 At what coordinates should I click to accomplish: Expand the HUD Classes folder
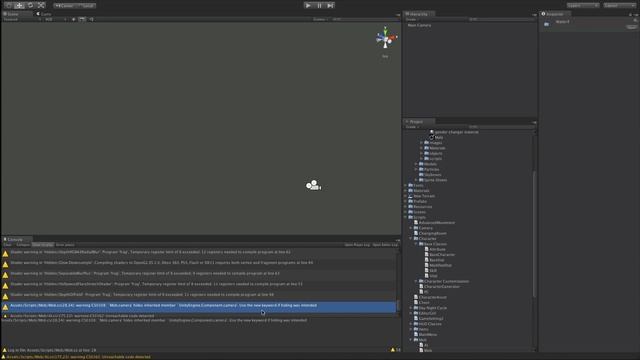(x=411, y=324)
